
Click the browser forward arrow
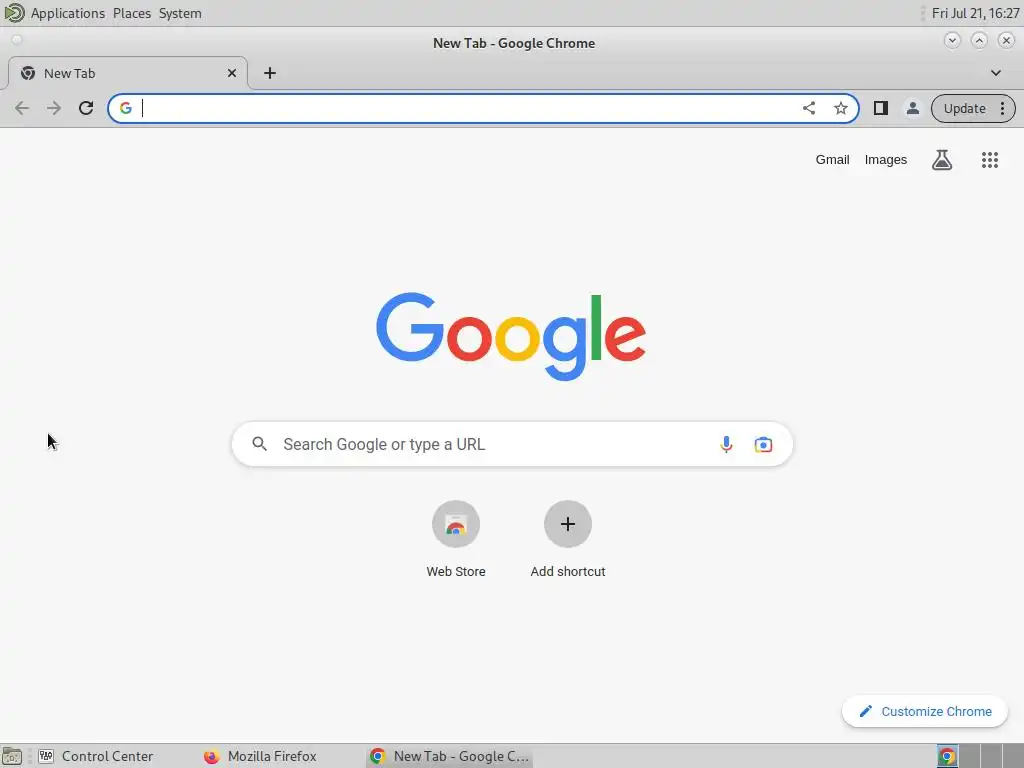tap(54, 108)
